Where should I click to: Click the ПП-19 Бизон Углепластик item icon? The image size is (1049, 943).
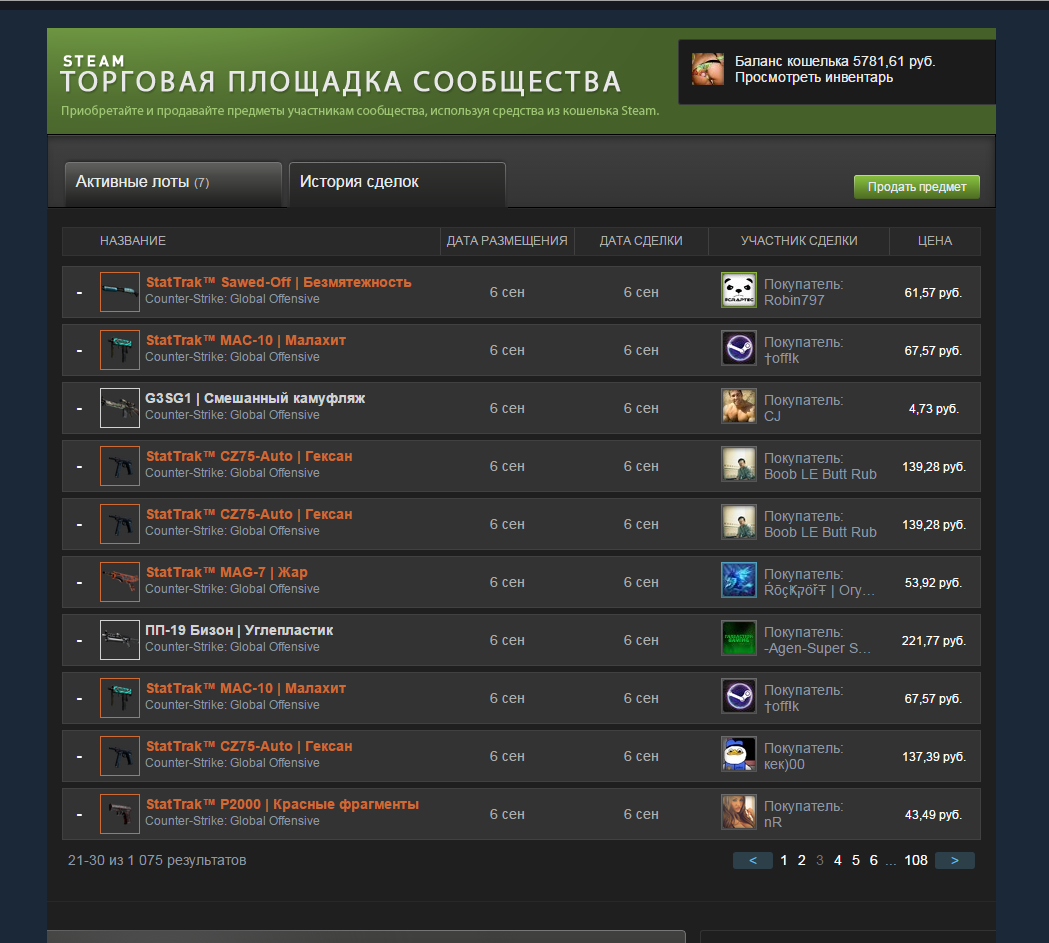(120, 640)
